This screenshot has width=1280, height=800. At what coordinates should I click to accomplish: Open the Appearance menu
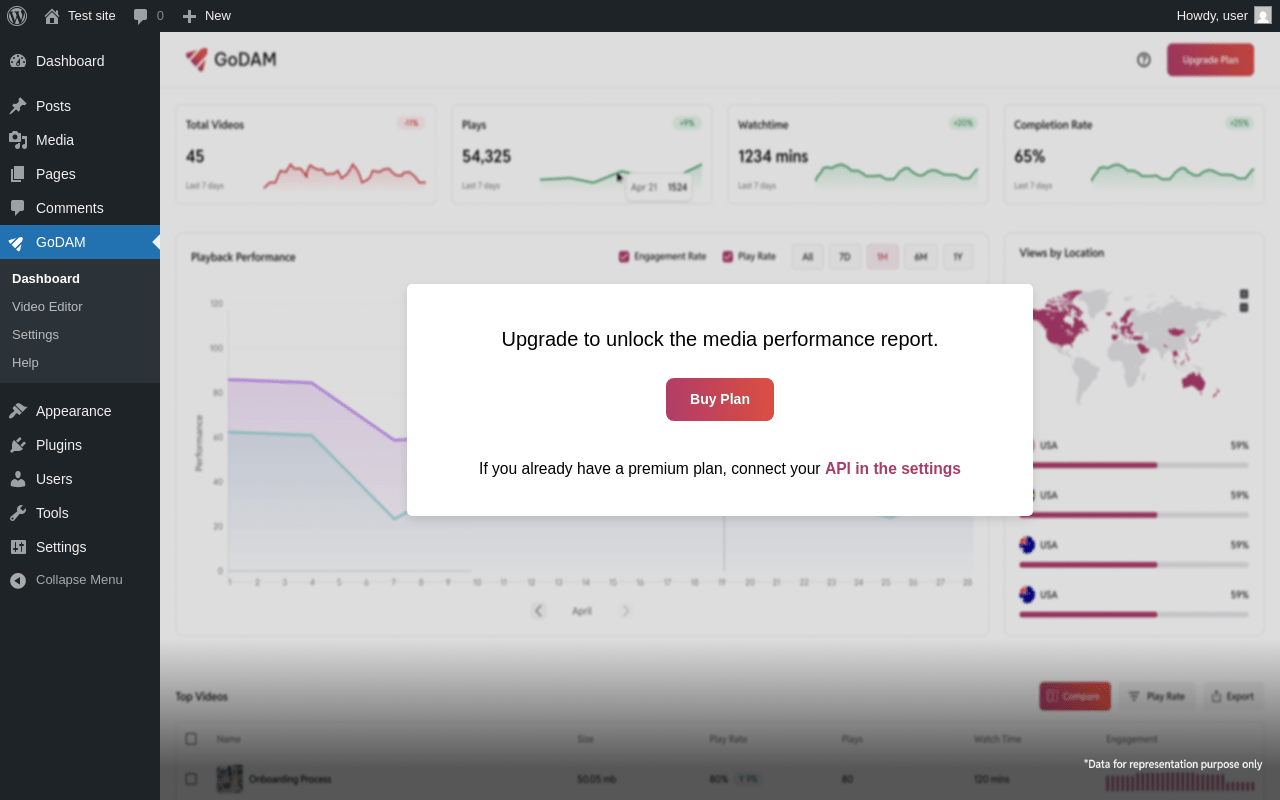(x=80, y=411)
